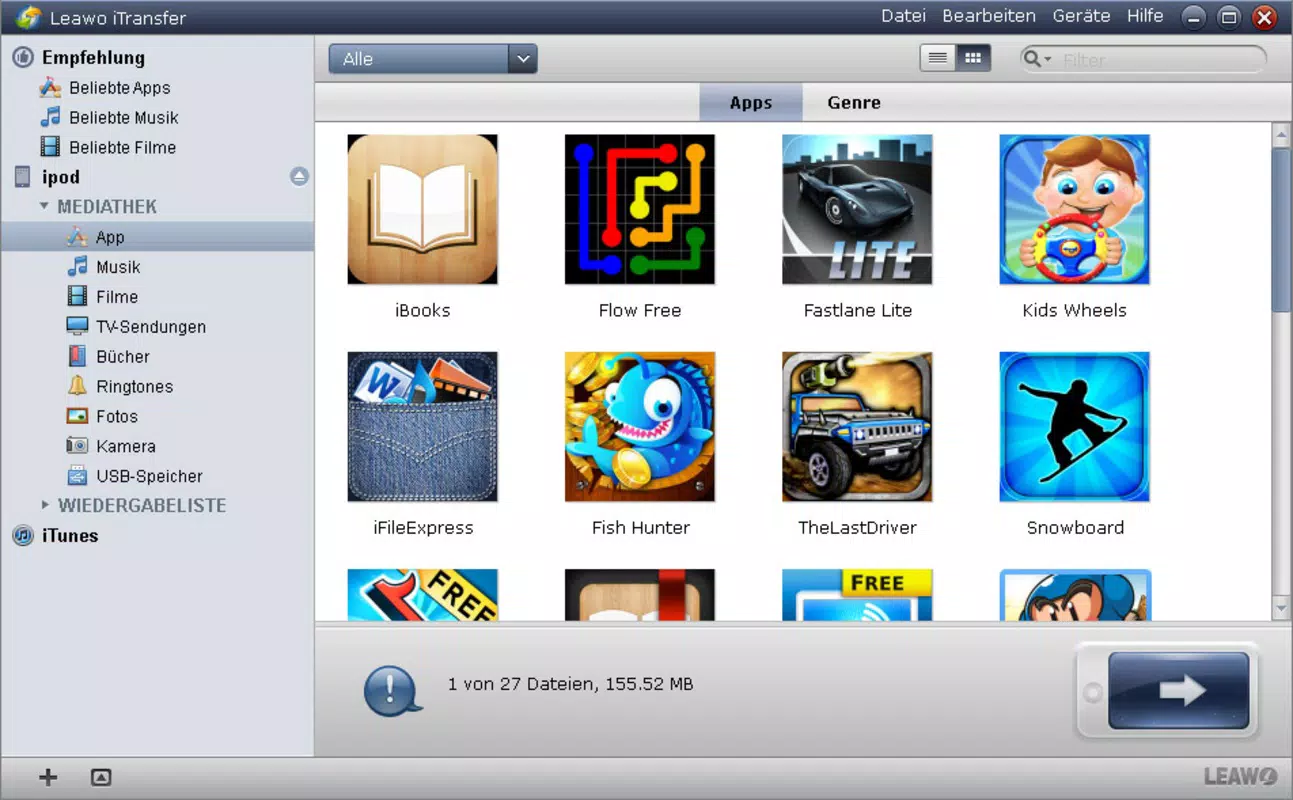Screen dimensions: 1293x800
Task: Click the scrollbar down arrow in app list
Action: coord(1282,607)
